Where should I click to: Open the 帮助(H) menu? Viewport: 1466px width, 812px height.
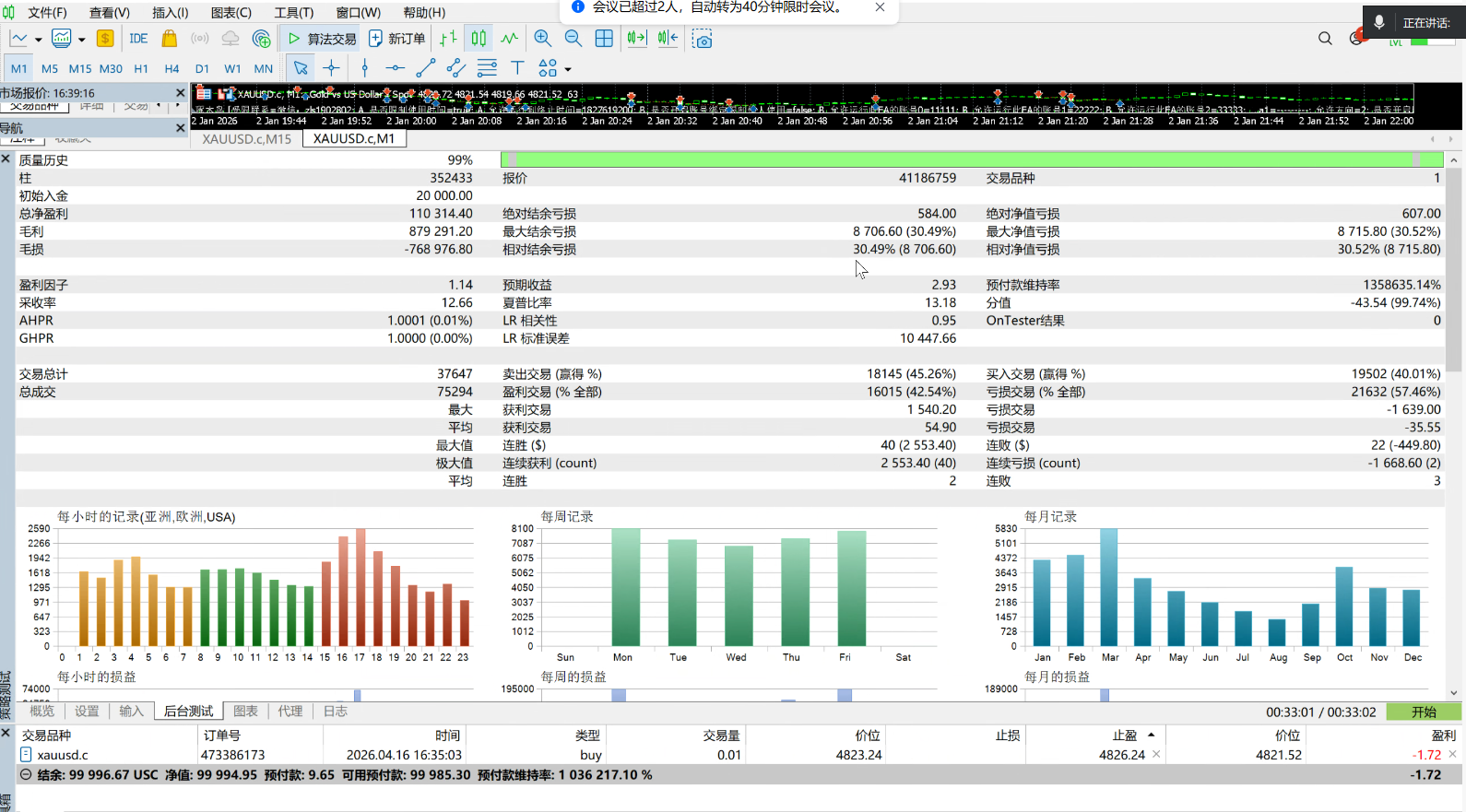pyautogui.click(x=424, y=12)
